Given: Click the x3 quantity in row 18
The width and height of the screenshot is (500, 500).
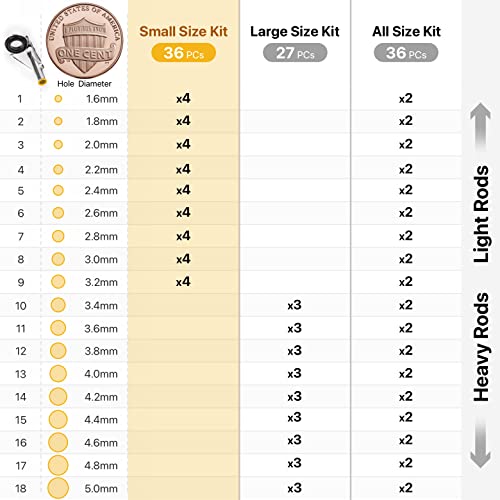Looking at the screenshot, I should 294,488.
